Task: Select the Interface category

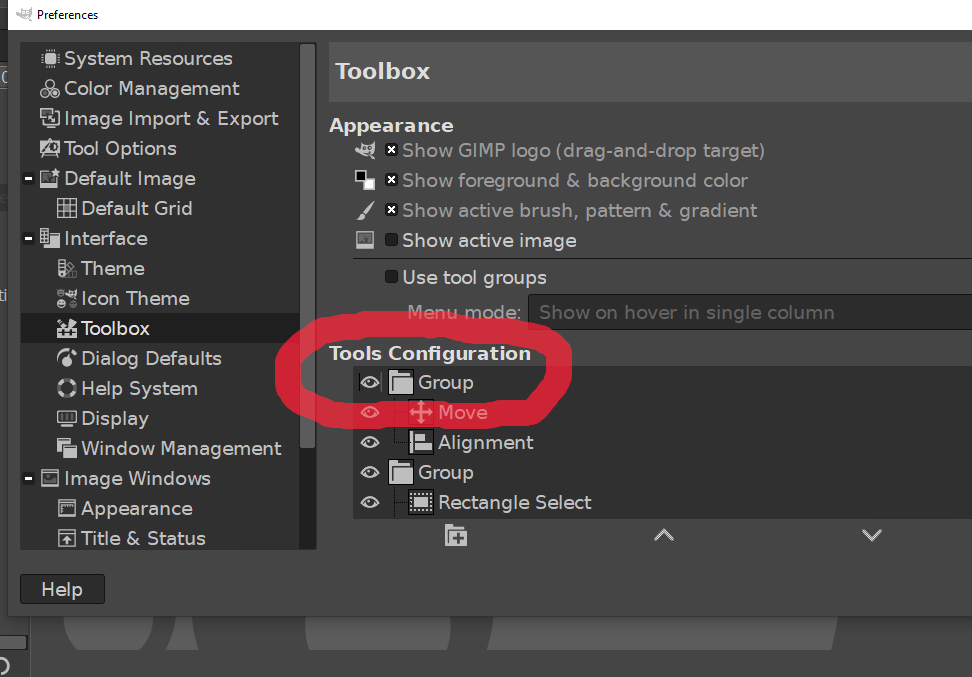Action: coord(94,239)
